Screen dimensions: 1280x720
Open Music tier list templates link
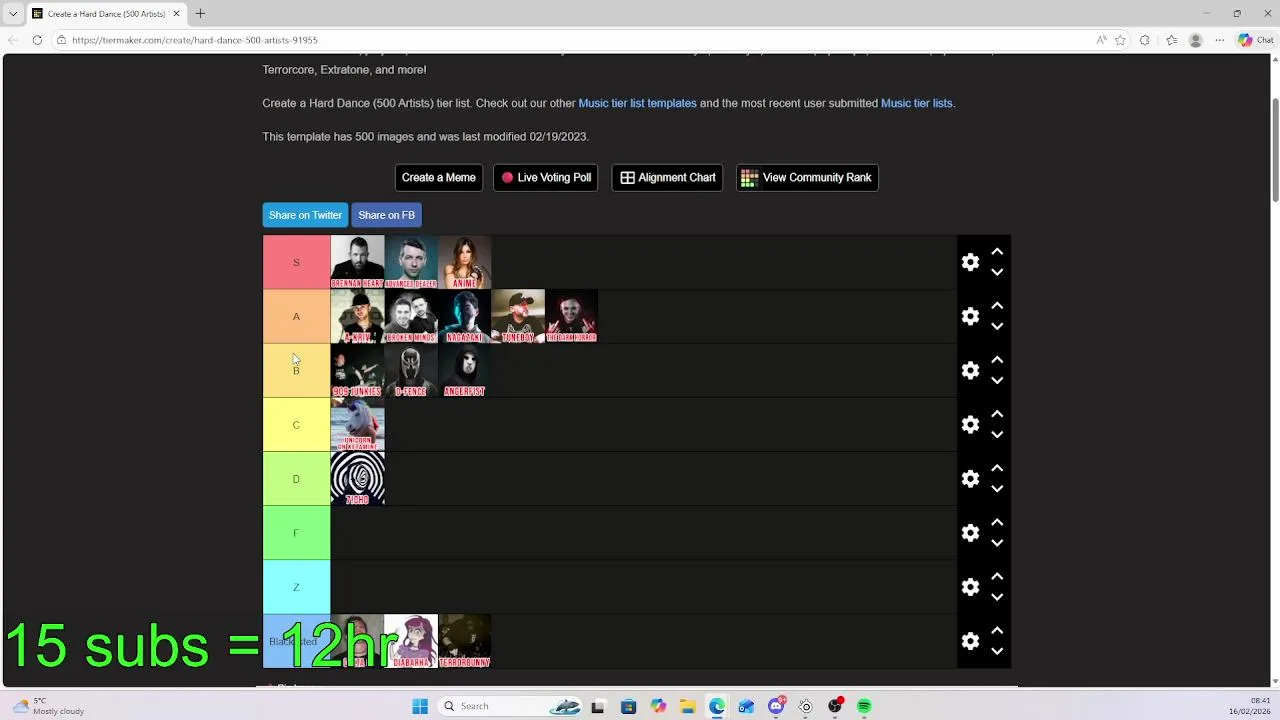click(637, 103)
